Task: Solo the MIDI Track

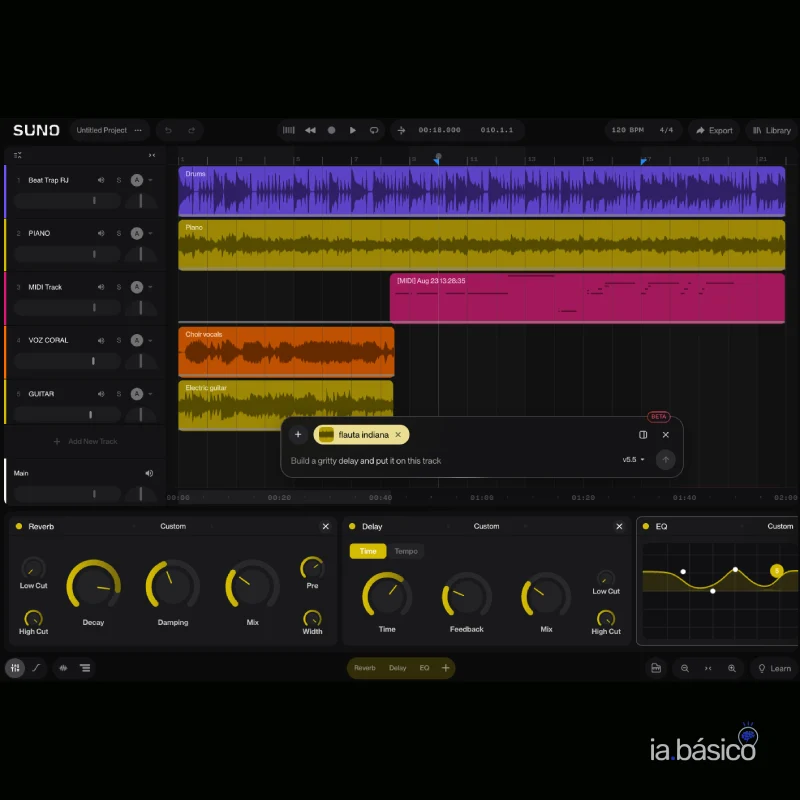Action: [119, 287]
